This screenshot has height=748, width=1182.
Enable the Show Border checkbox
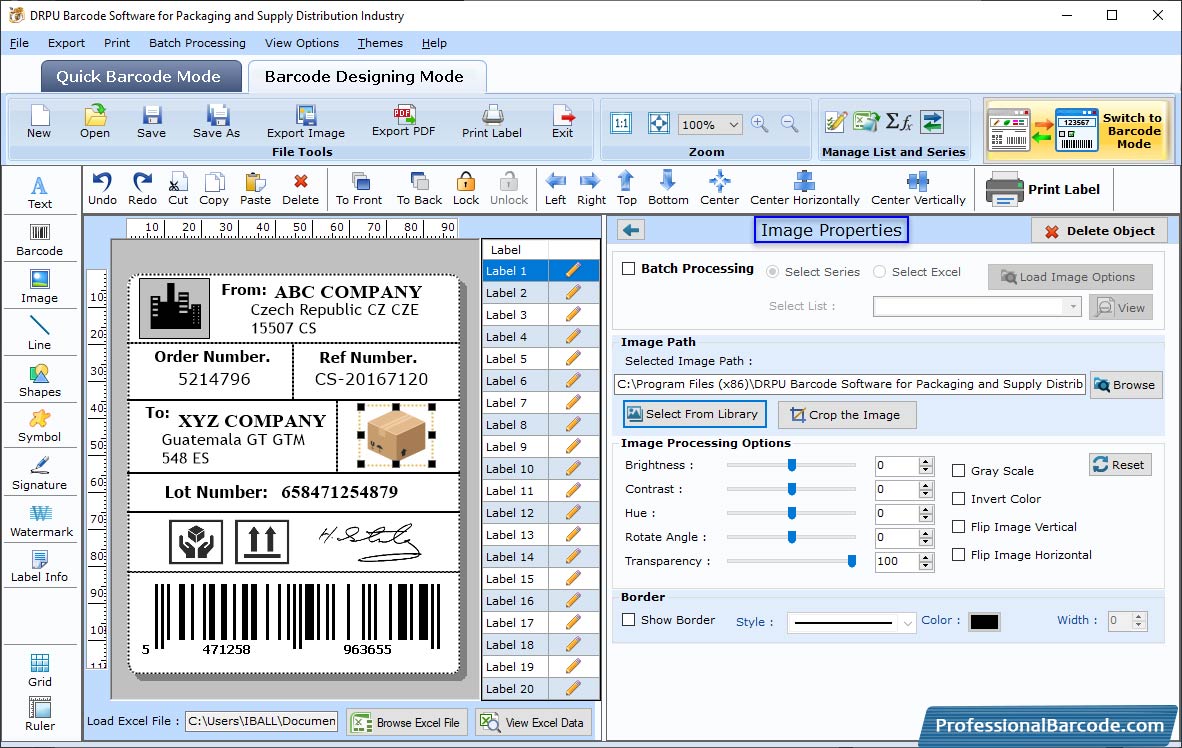pyautogui.click(x=629, y=620)
